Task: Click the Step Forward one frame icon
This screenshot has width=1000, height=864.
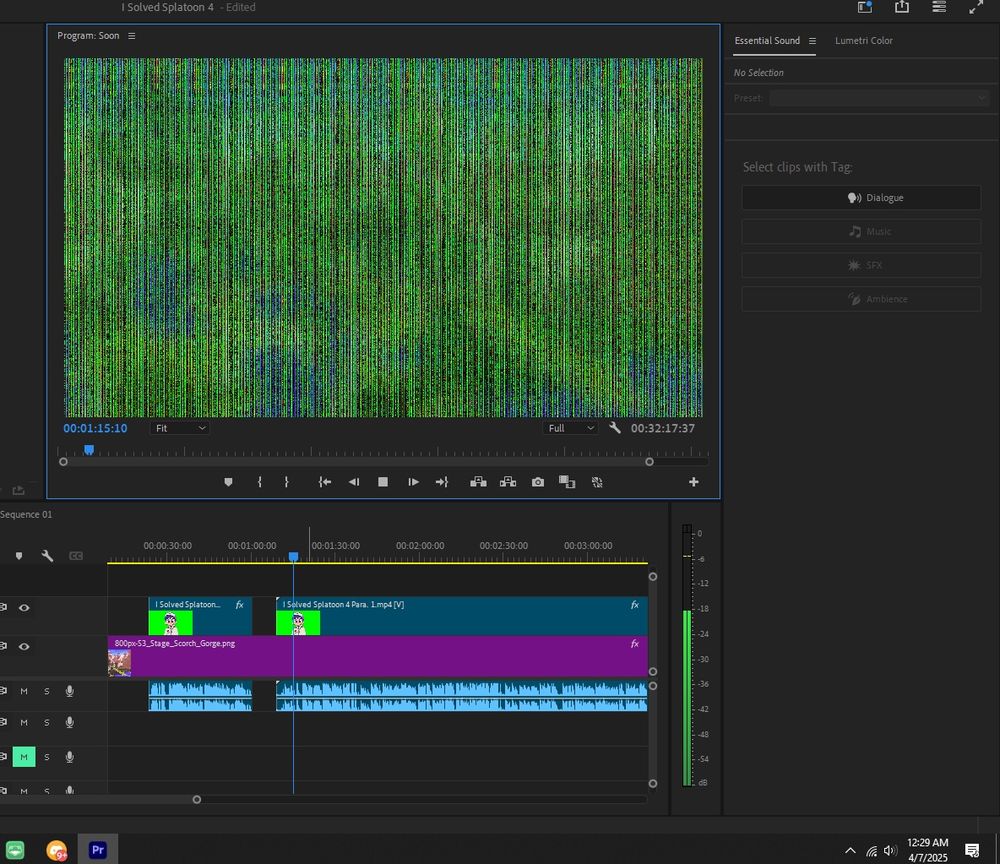Action: point(413,482)
